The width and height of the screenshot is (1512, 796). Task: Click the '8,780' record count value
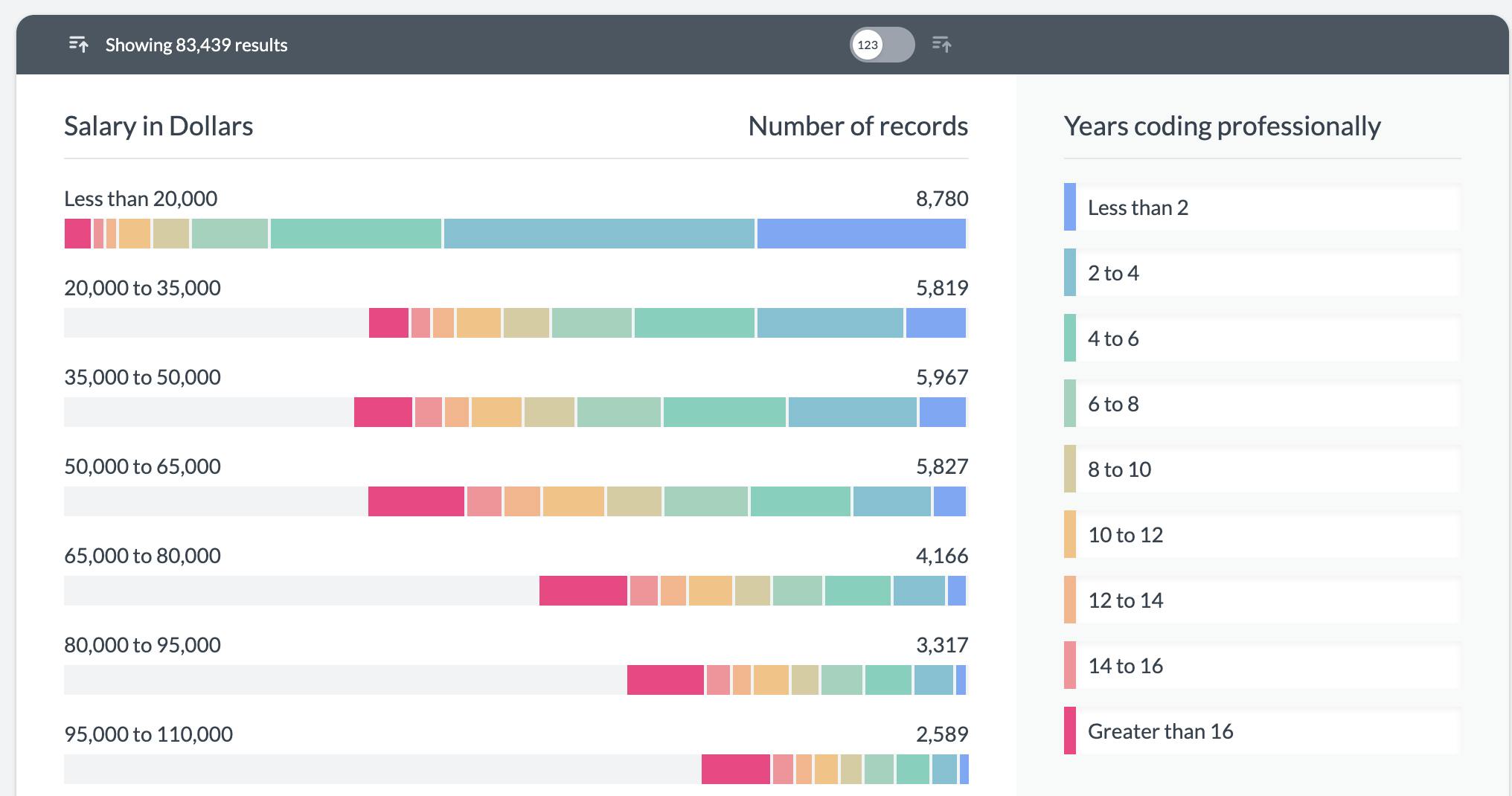tap(942, 199)
